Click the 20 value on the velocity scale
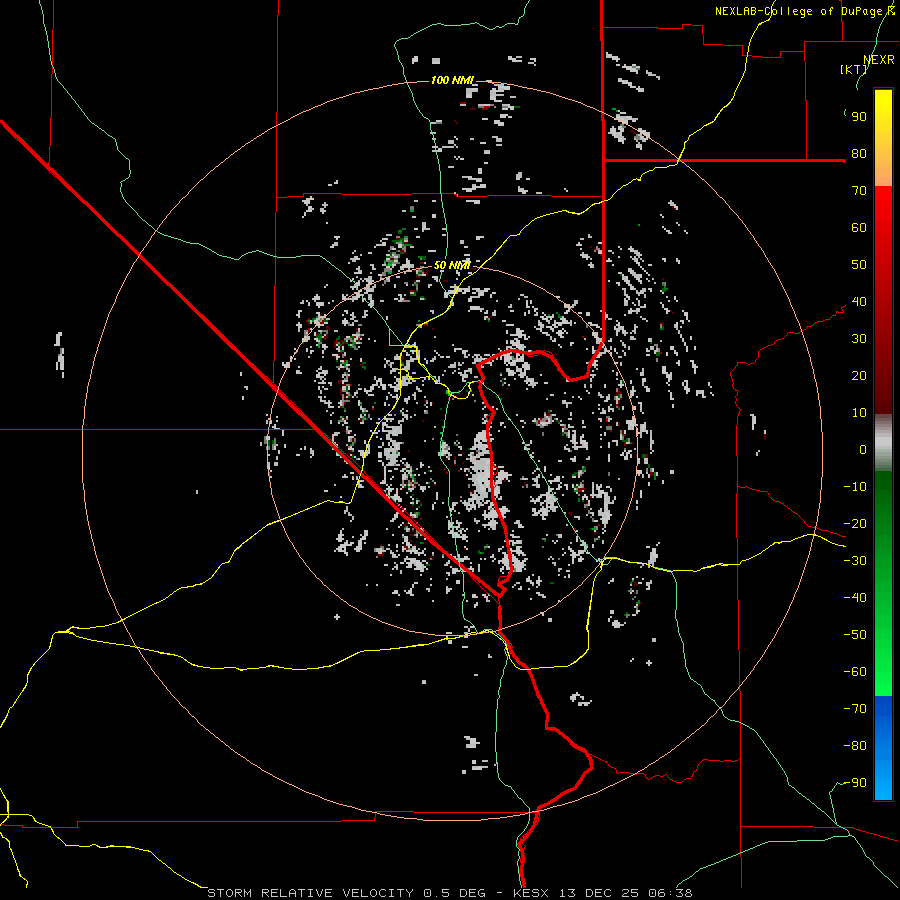The height and width of the screenshot is (900, 900). pos(859,376)
